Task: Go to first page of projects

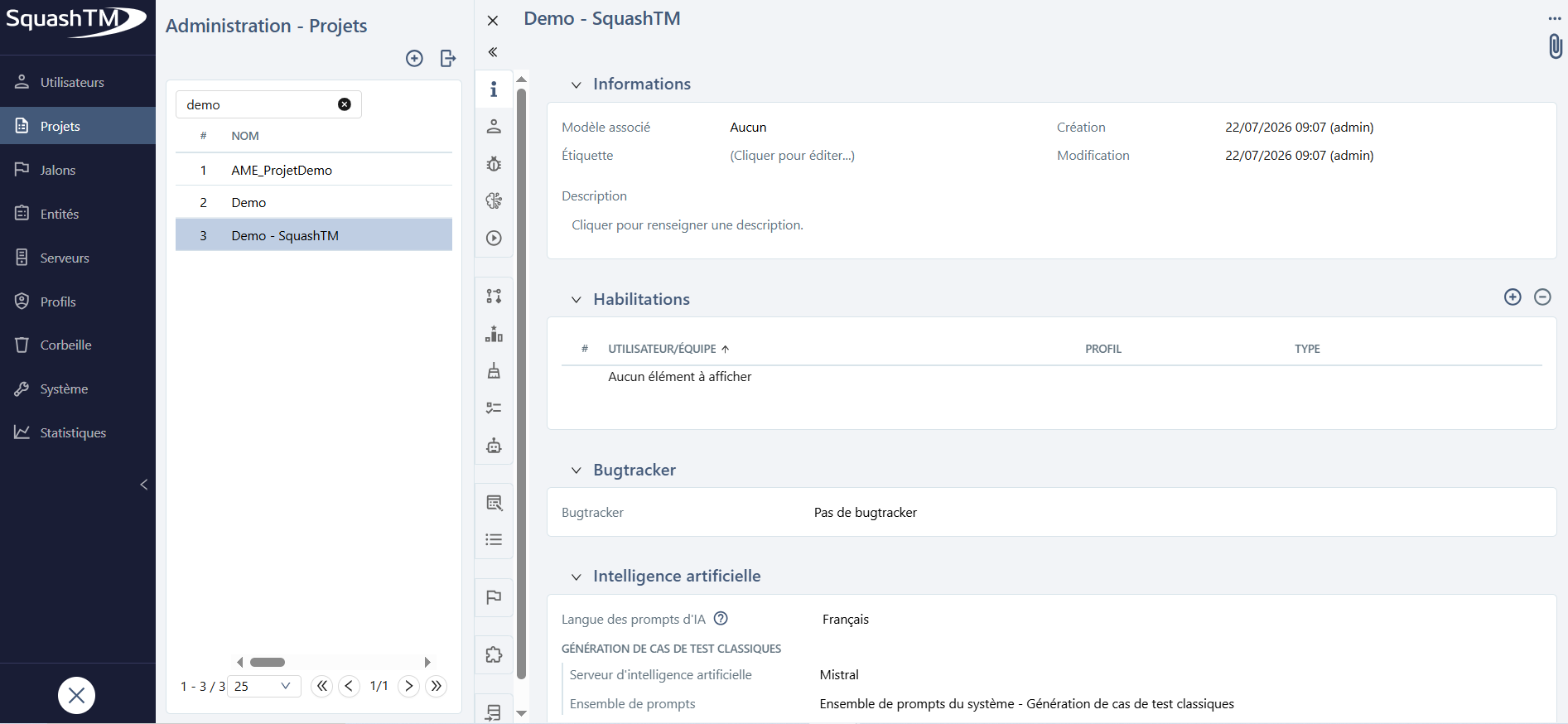Action: (322, 686)
